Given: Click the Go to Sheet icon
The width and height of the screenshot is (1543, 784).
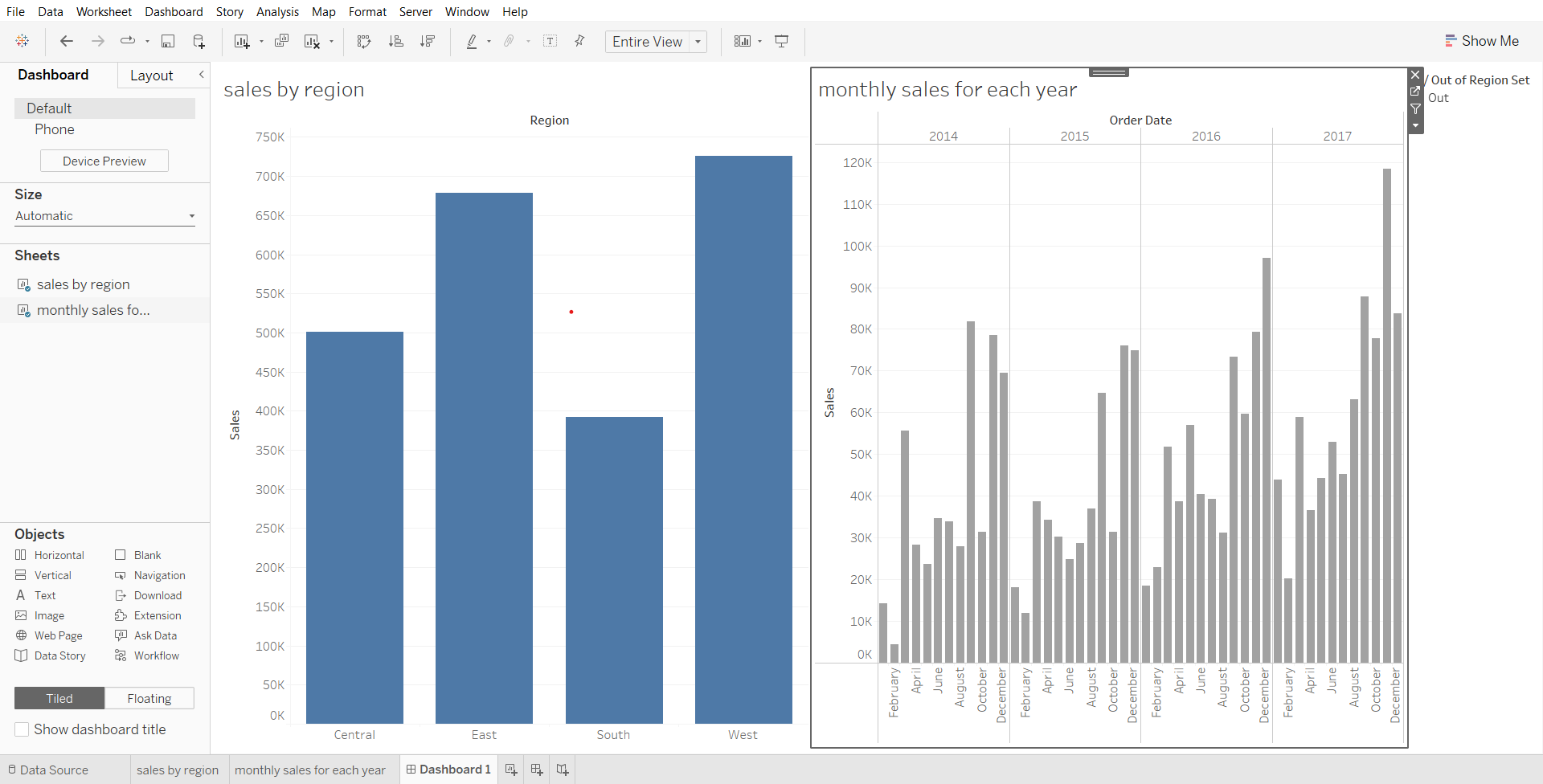Looking at the screenshot, I should (x=1415, y=92).
